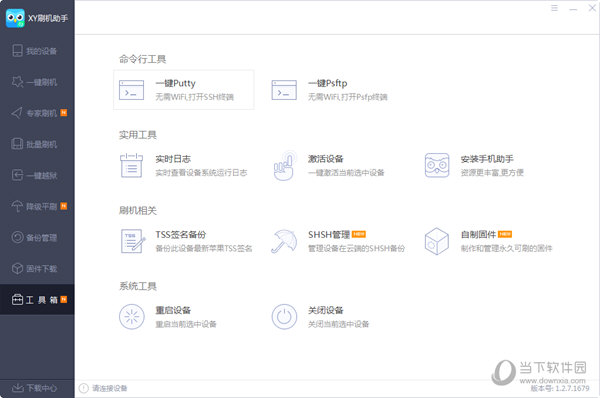This screenshot has height=398, width=600.
Task: Select 重启设备 tool label
Action: tap(173, 310)
